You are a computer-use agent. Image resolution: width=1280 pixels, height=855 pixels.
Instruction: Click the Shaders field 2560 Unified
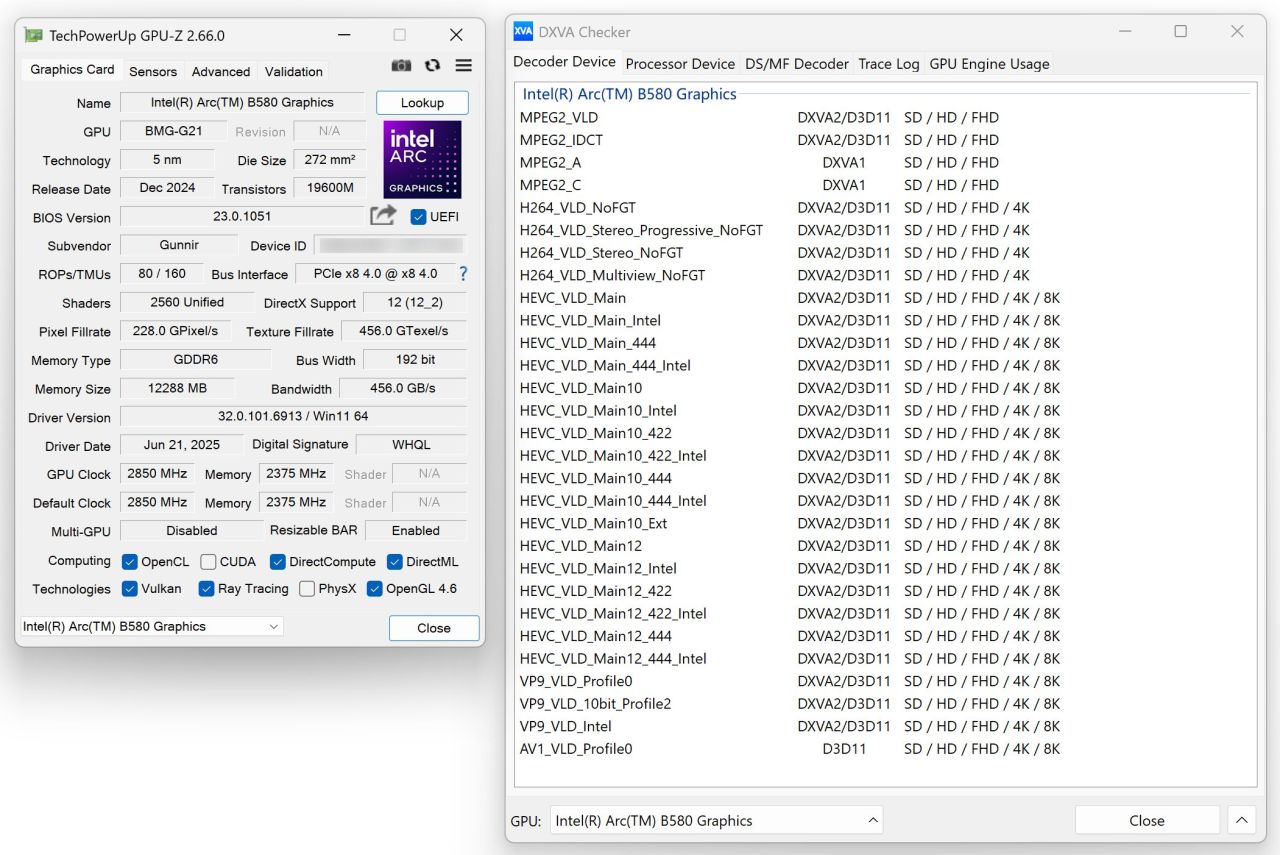click(x=187, y=303)
